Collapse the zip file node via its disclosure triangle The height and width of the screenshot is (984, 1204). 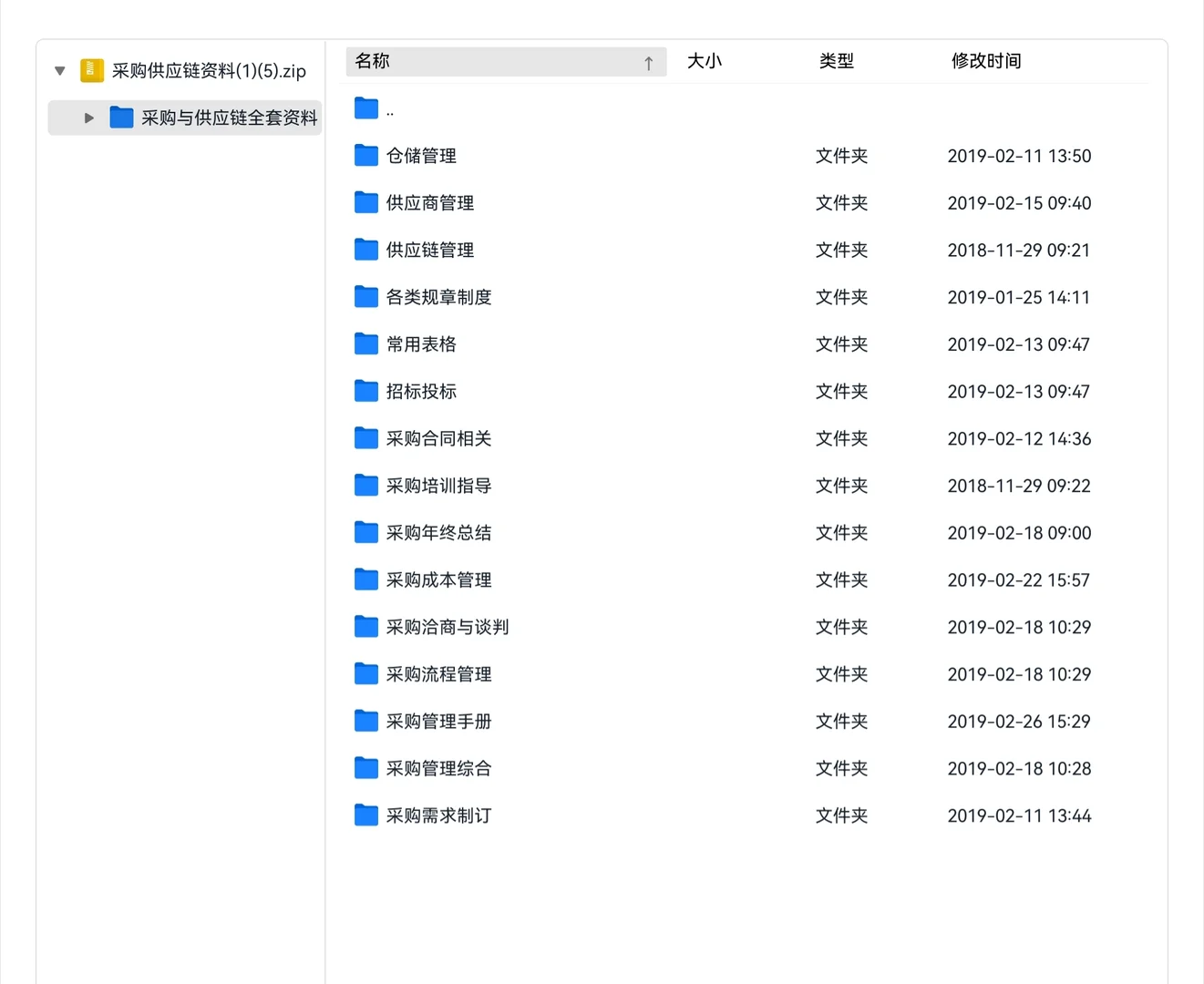tap(58, 70)
